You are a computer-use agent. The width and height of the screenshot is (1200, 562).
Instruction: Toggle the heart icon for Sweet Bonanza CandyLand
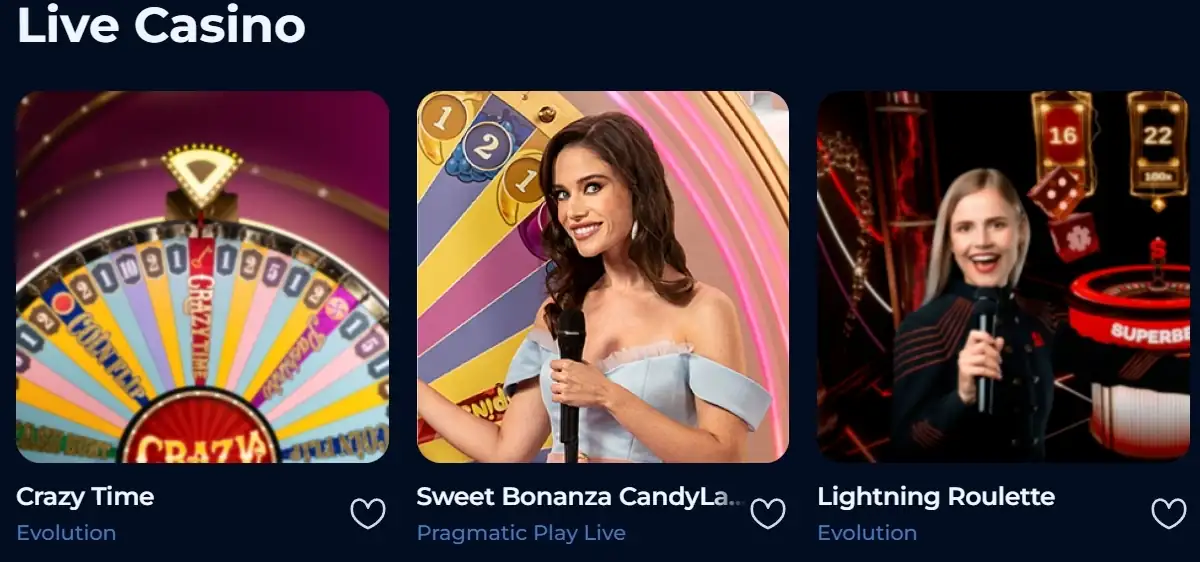coord(768,514)
